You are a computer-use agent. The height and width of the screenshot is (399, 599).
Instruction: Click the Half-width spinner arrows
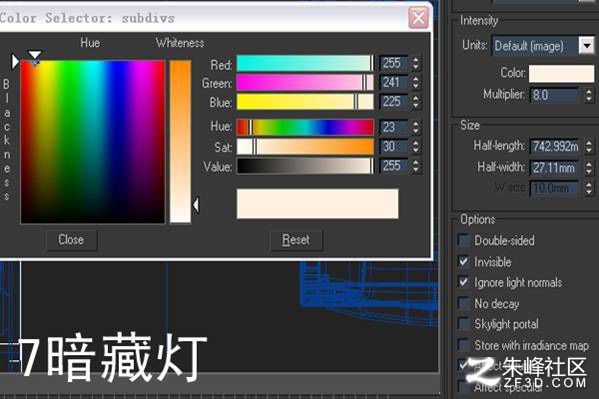pyautogui.click(x=589, y=167)
